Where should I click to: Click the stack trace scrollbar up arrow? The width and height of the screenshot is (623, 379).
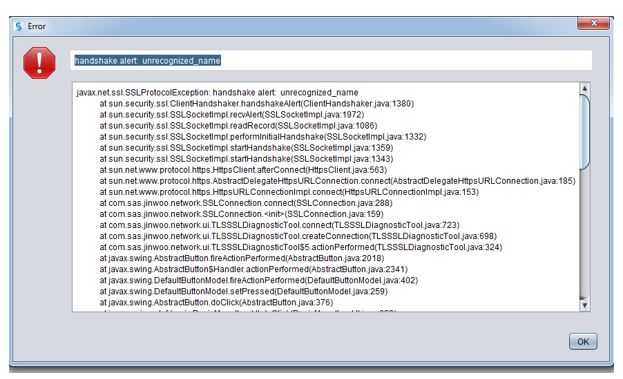tap(584, 88)
